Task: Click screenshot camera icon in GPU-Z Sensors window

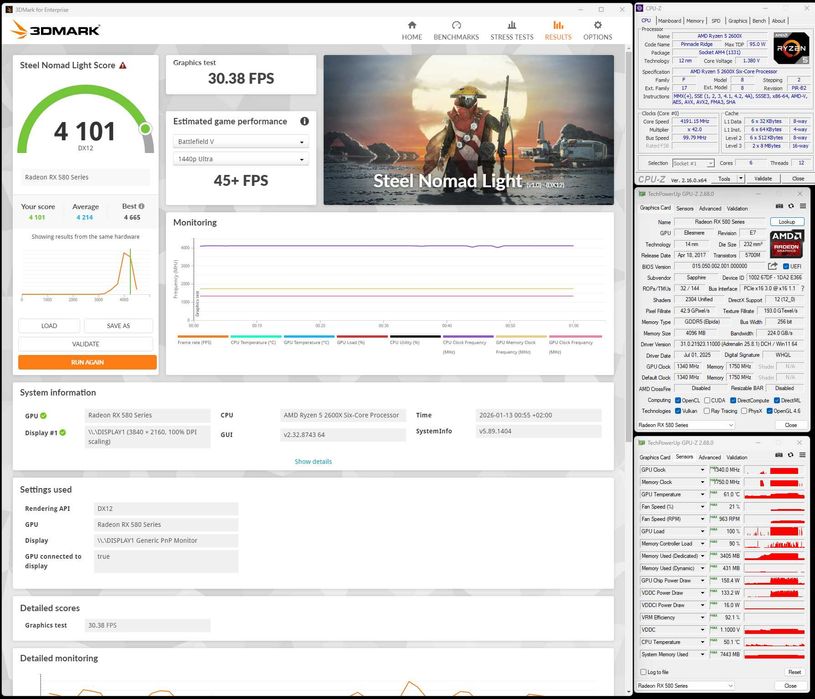Action: coord(779,455)
